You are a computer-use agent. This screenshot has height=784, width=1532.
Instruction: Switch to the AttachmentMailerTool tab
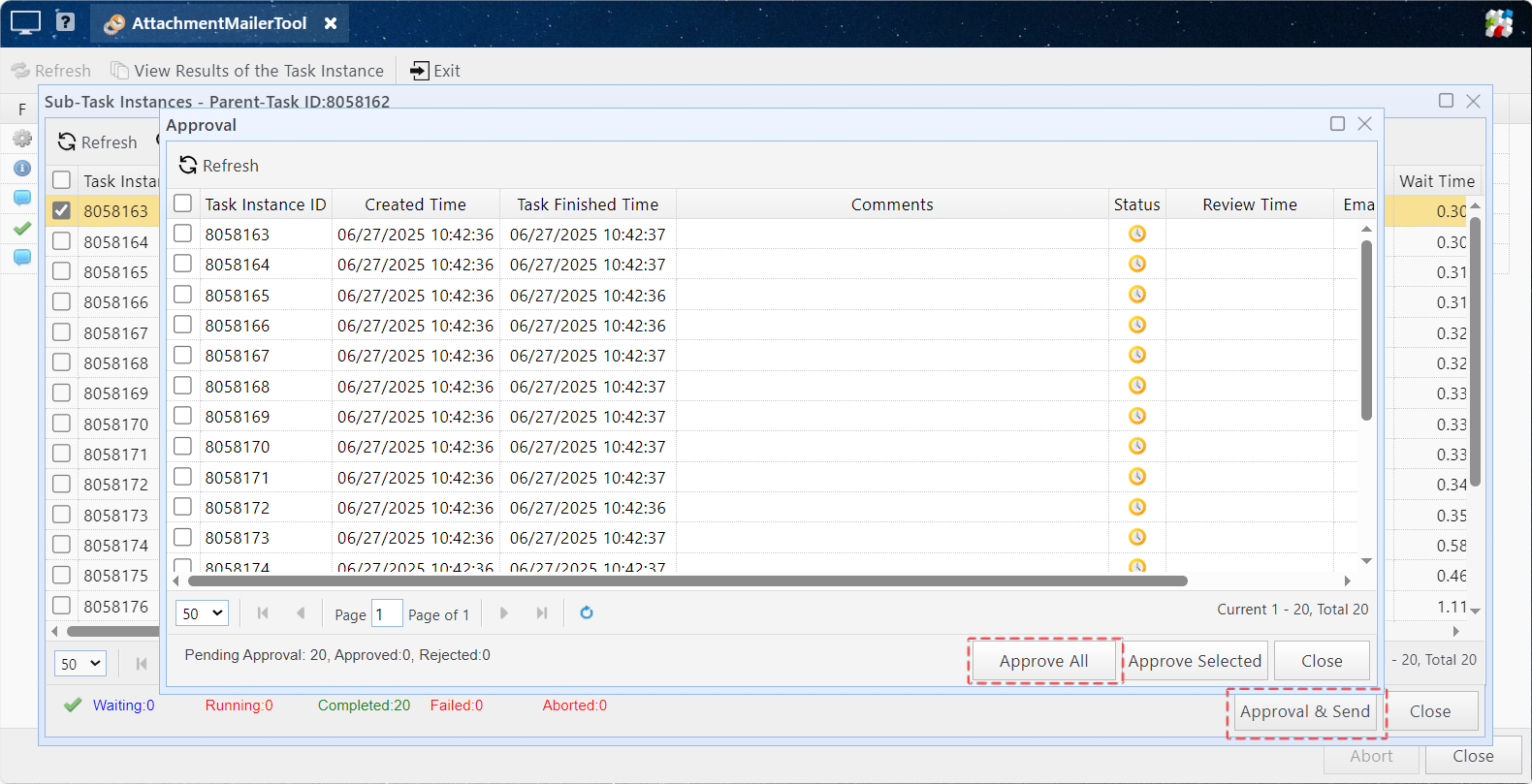[x=219, y=23]
